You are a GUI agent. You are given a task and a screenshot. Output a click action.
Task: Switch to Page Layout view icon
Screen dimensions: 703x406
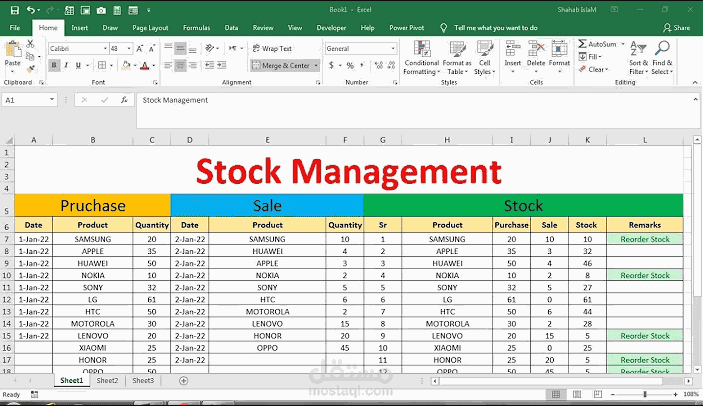(577, 394)
